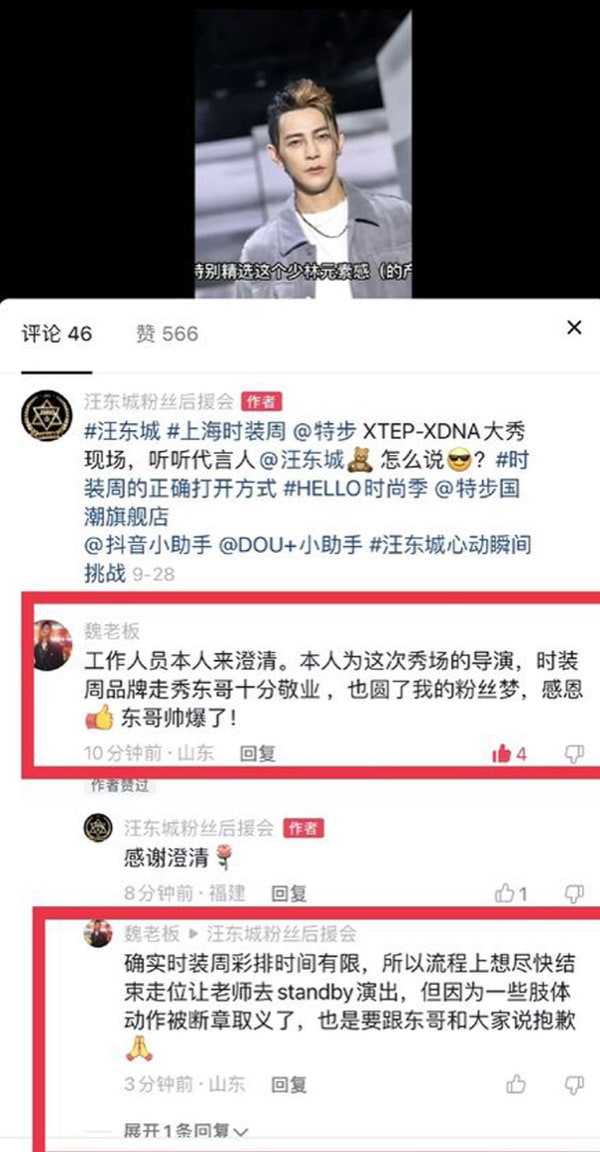Reply to the 3分钟前 山东 comment
The image size is (600, 1152).
coord(289,1084)
